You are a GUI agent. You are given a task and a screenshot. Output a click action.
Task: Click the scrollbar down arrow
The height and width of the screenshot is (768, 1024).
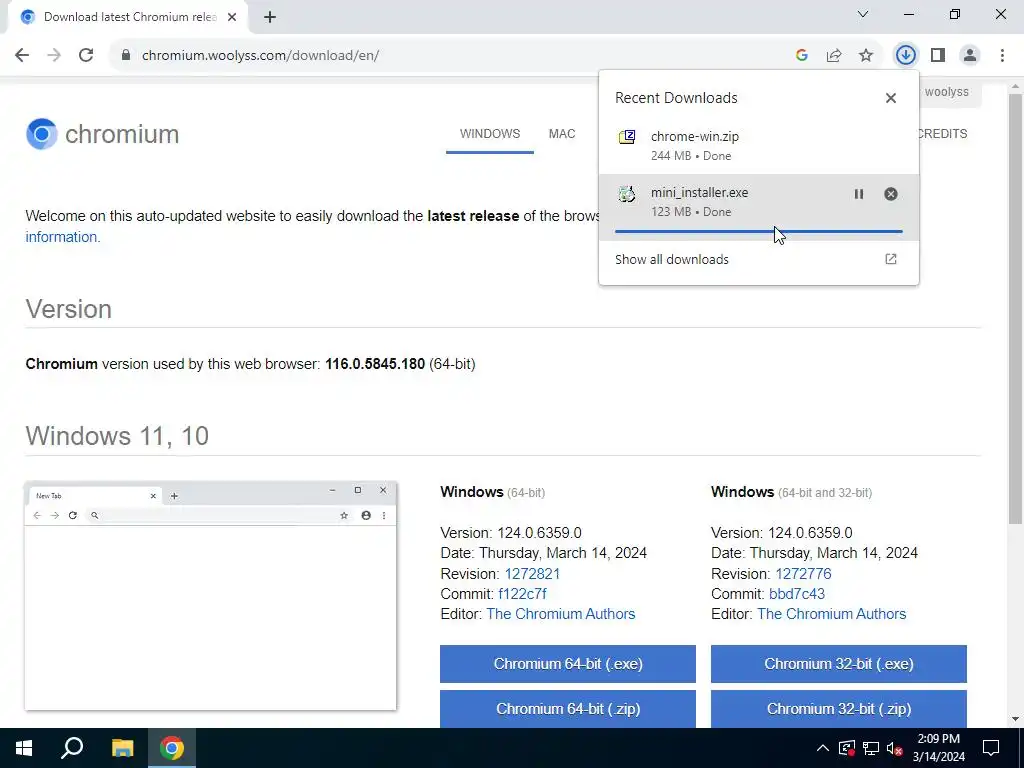click(x=1015, y=719)
